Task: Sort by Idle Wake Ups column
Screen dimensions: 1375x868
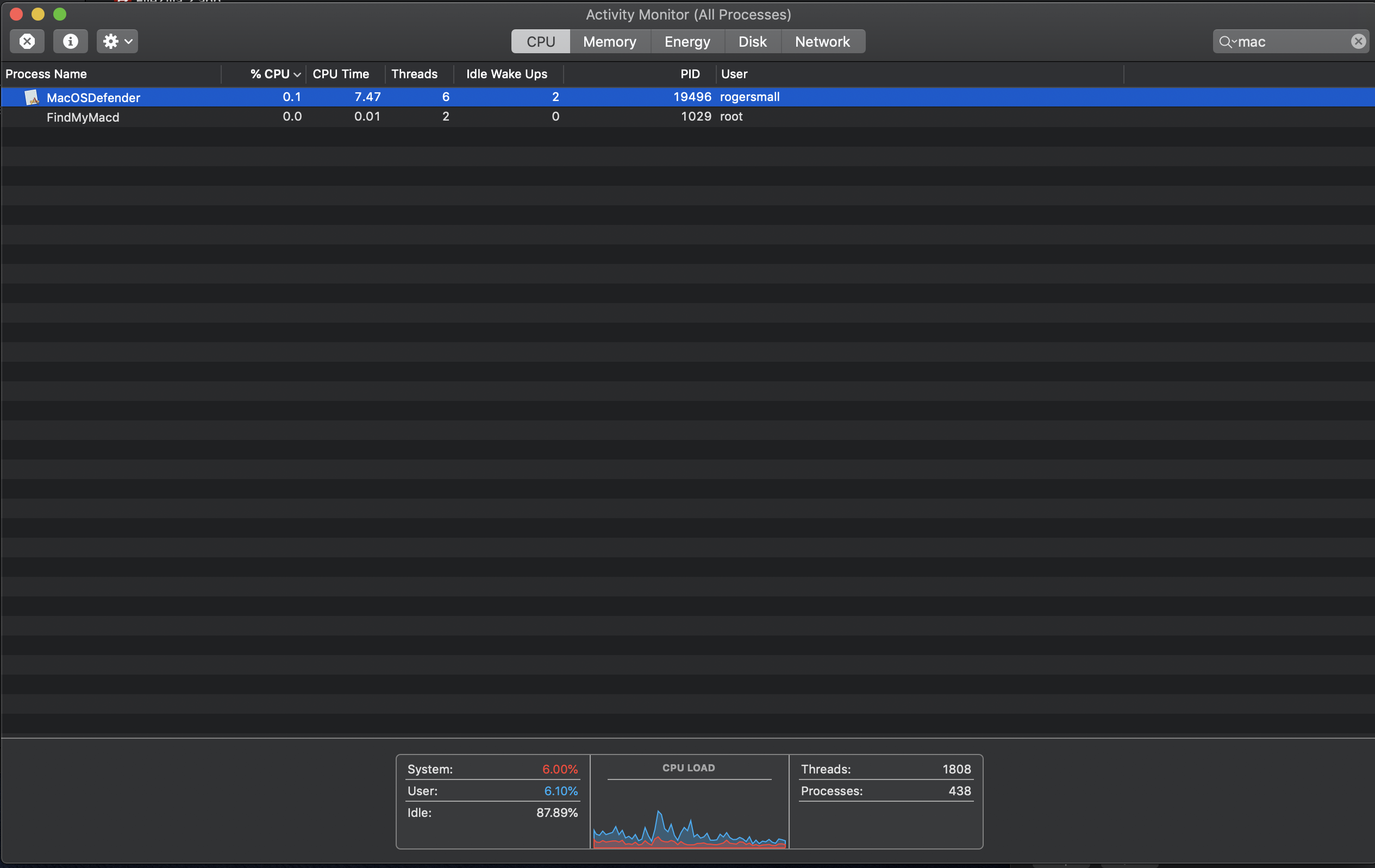Action: (507, 74)
